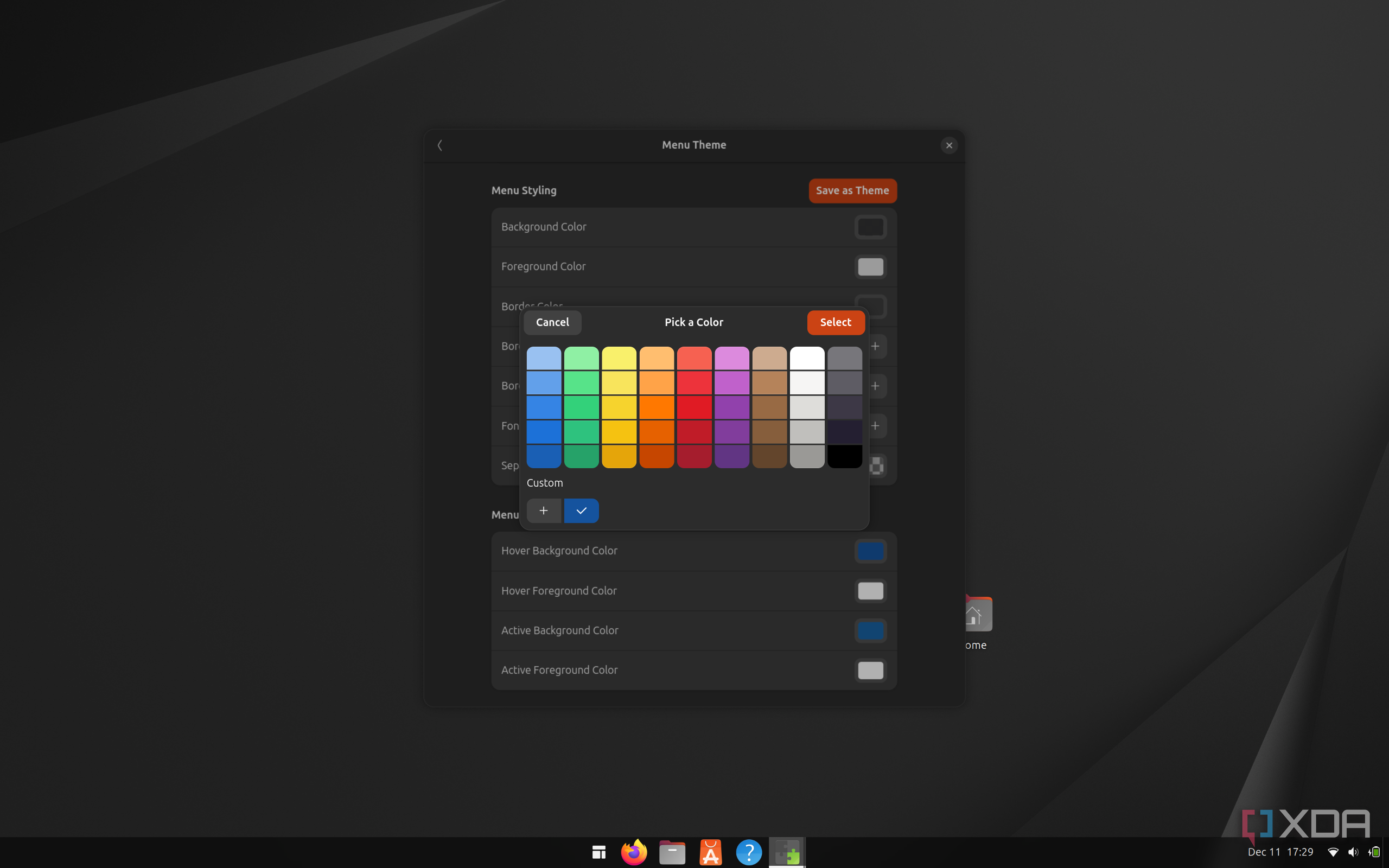Add a custom color with plus button
The height and width of the screenshot is (868, 1389).
(544, 510)
